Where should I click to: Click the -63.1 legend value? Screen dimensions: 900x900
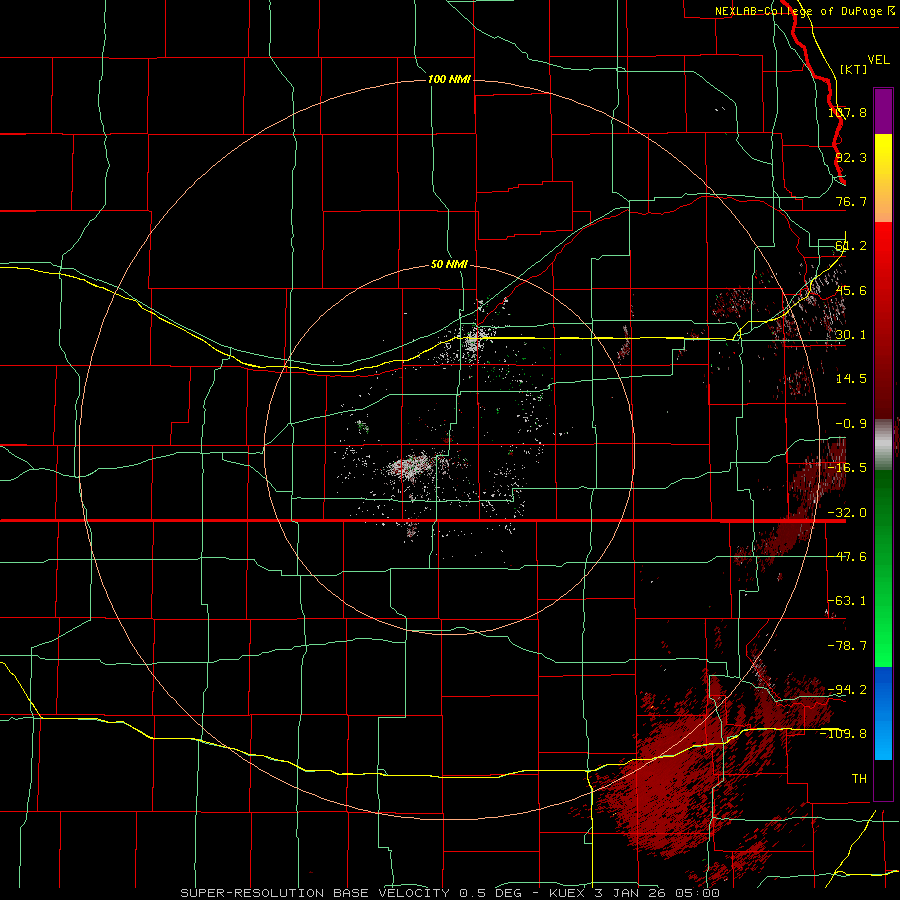coord(848,601)
